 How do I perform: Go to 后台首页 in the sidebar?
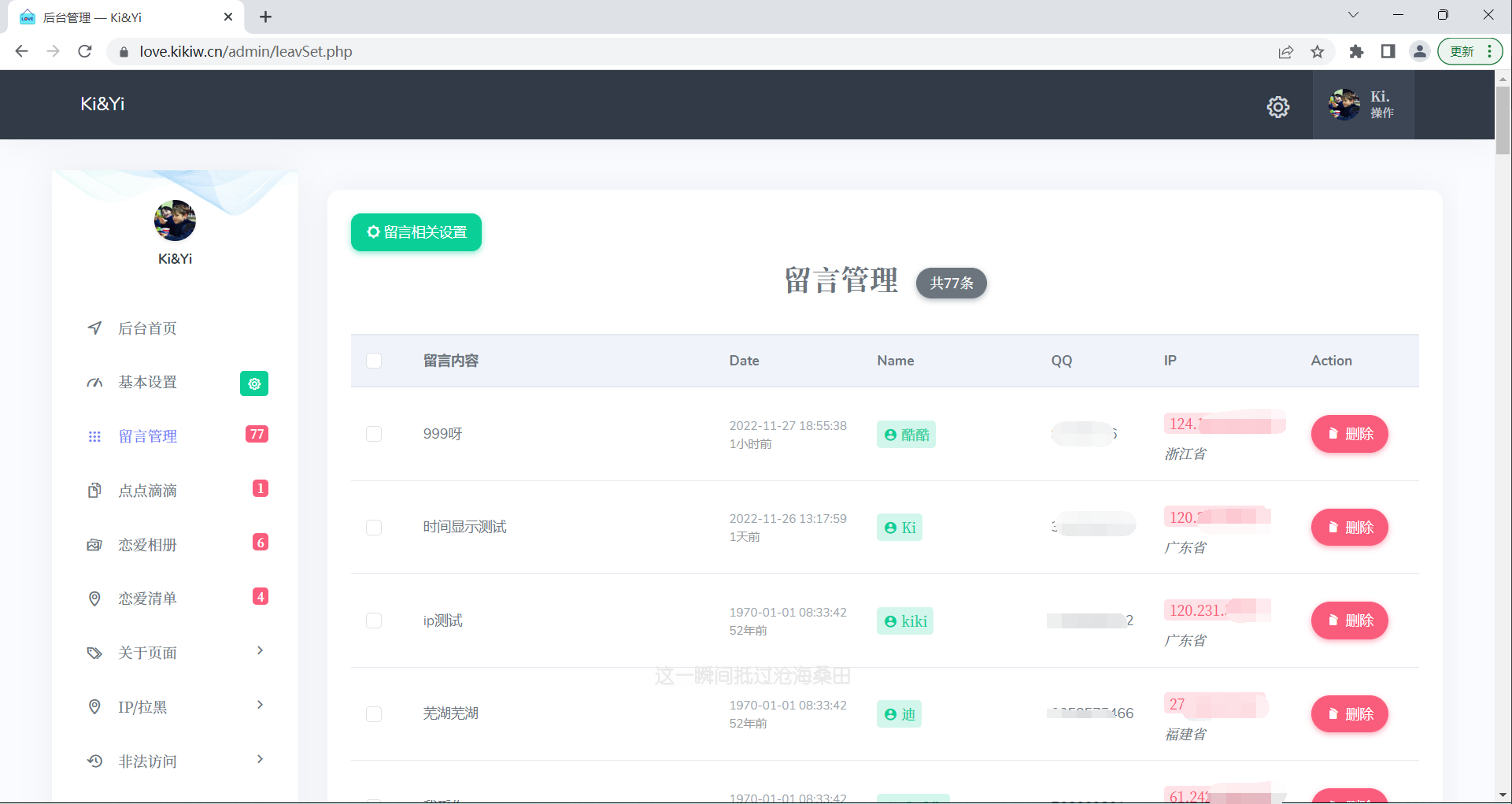point(147,328)
